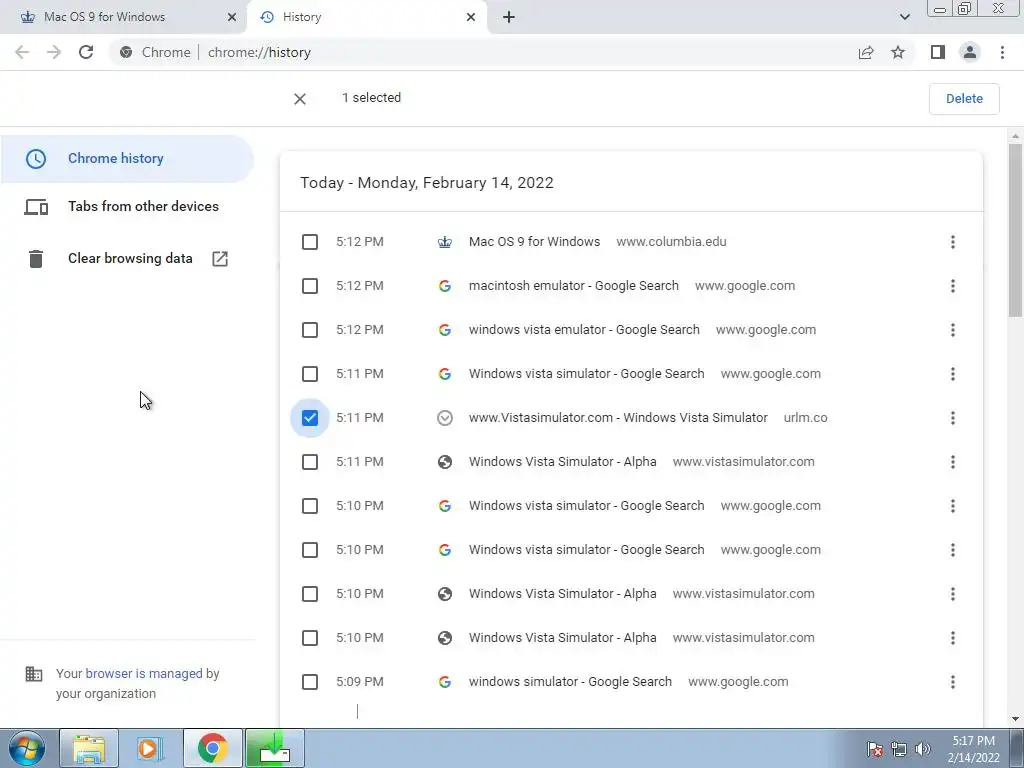Screen dimensions: 1024x768
Task: Close the History tab
Action: tap(471, 17)
